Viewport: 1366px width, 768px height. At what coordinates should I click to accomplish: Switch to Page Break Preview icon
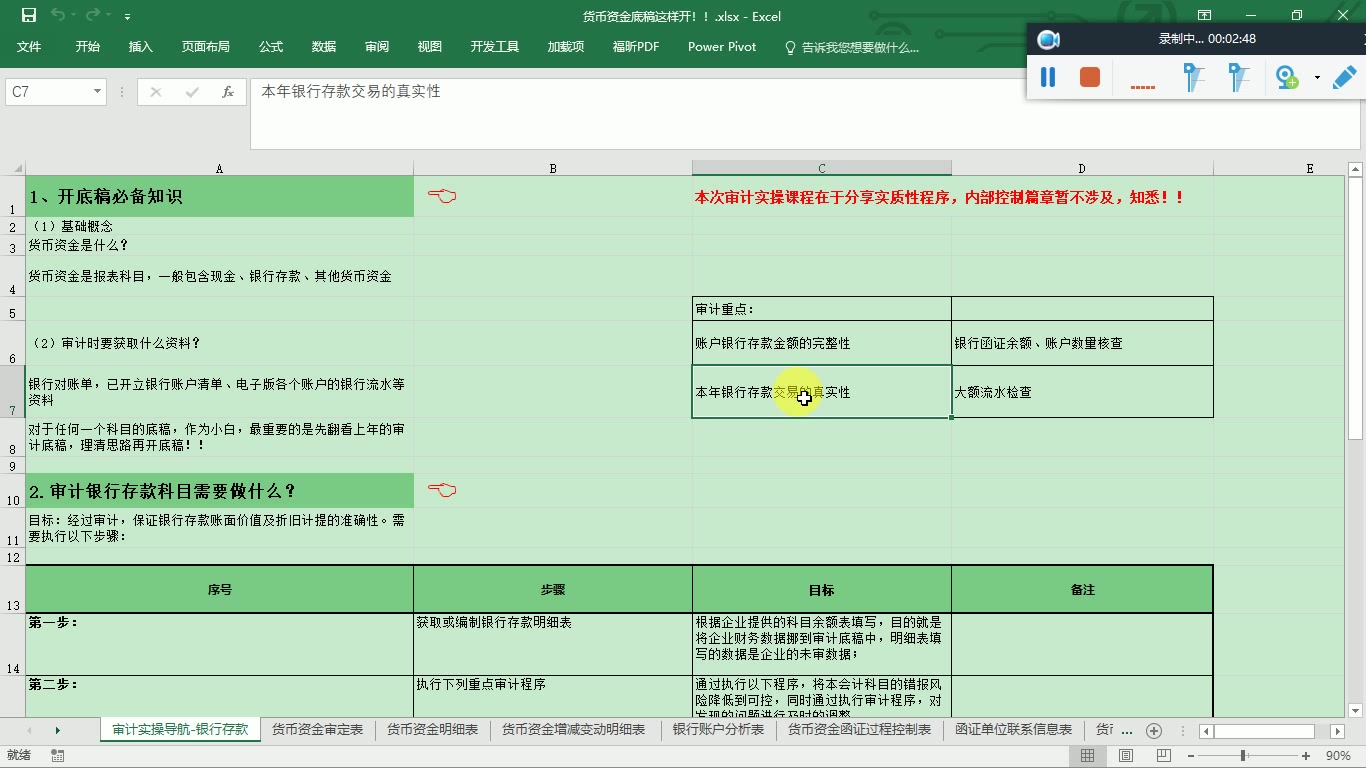1164,756
